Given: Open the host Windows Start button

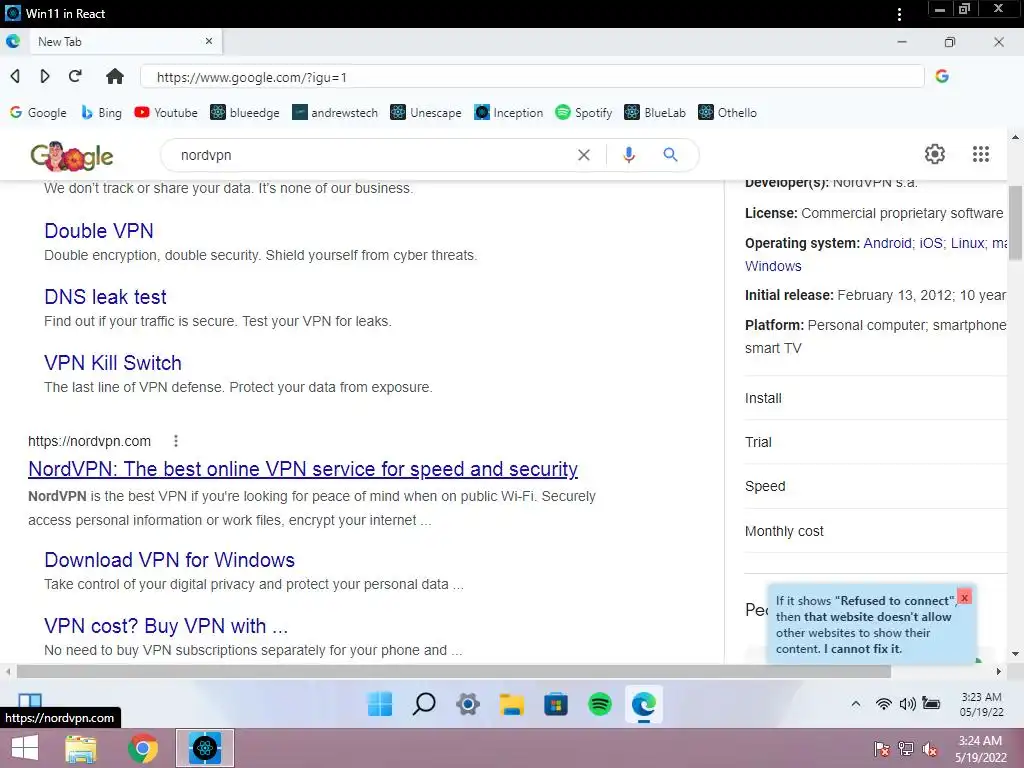Looking at the screenshot, I should click(25, 748).
